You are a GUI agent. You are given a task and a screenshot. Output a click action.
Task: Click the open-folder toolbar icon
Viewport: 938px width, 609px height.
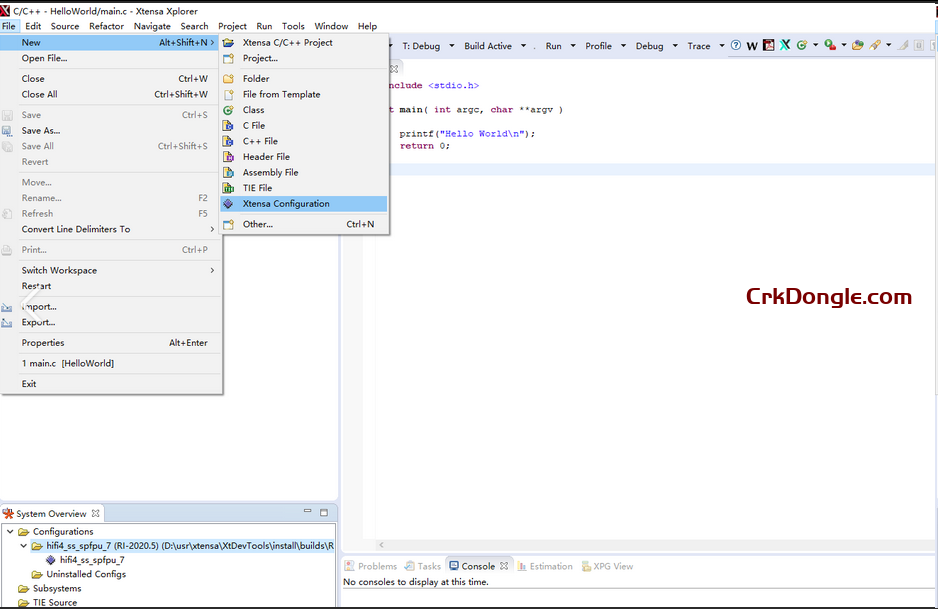point(859,46)
